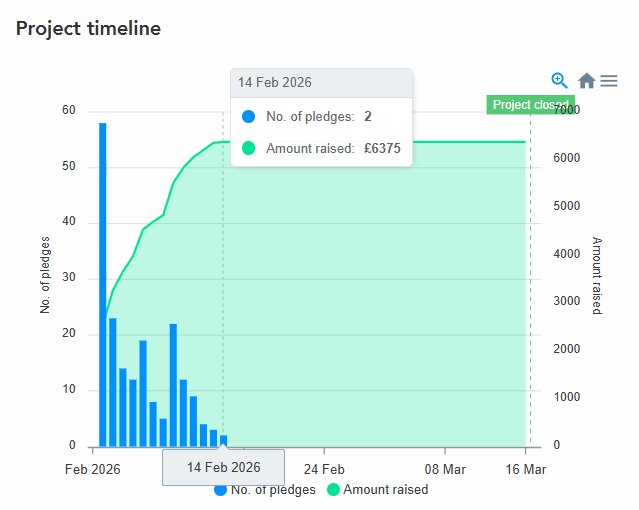The image size is (639, 510).
Task: Reset chart zoom with home icon
Action: (x=587, y=81)
